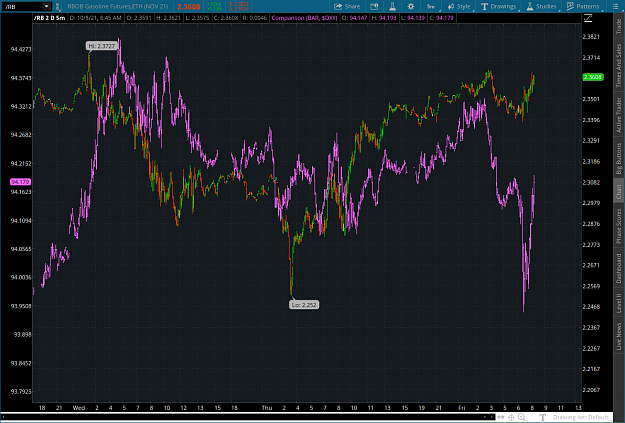Open the Level II sidebar tab
This screenshot has height=423, width=625.
click(619, 303)
